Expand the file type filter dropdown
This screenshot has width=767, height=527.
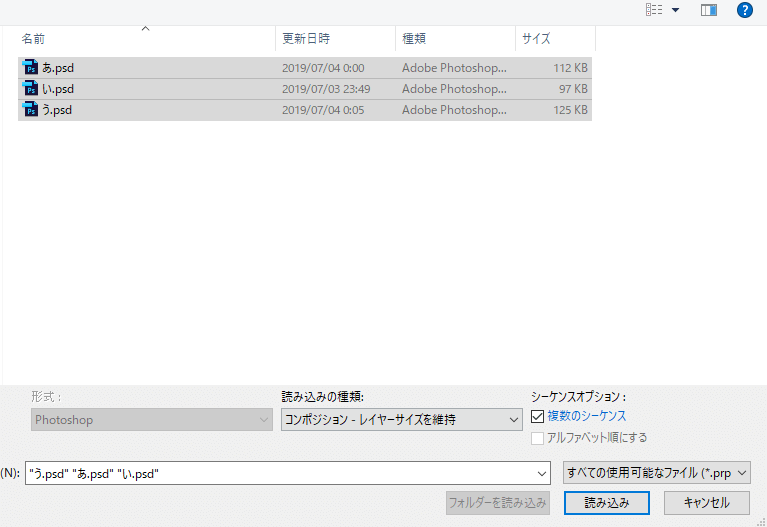[x=656, y=472]
